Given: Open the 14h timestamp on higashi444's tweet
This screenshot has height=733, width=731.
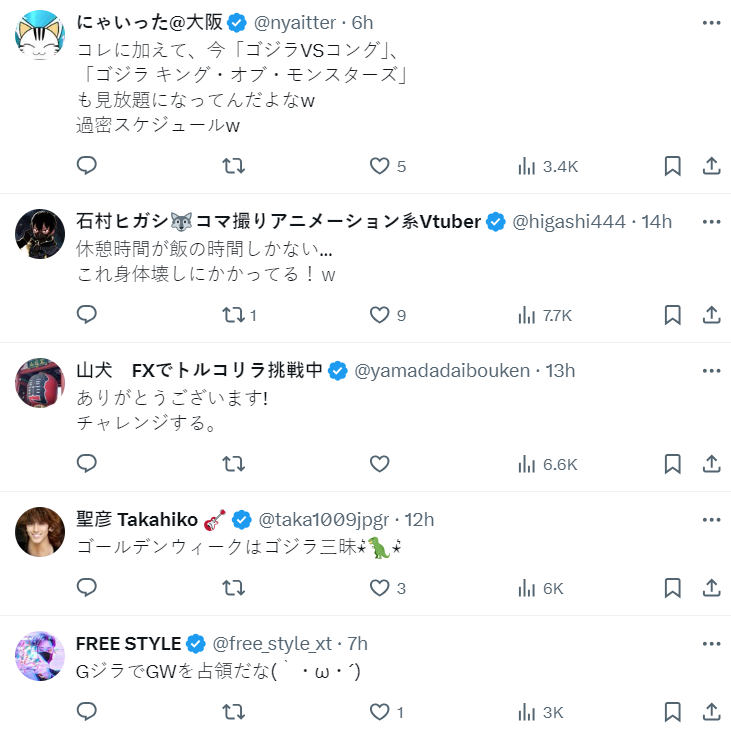Looking at the screenshot, I should [657, 221].
